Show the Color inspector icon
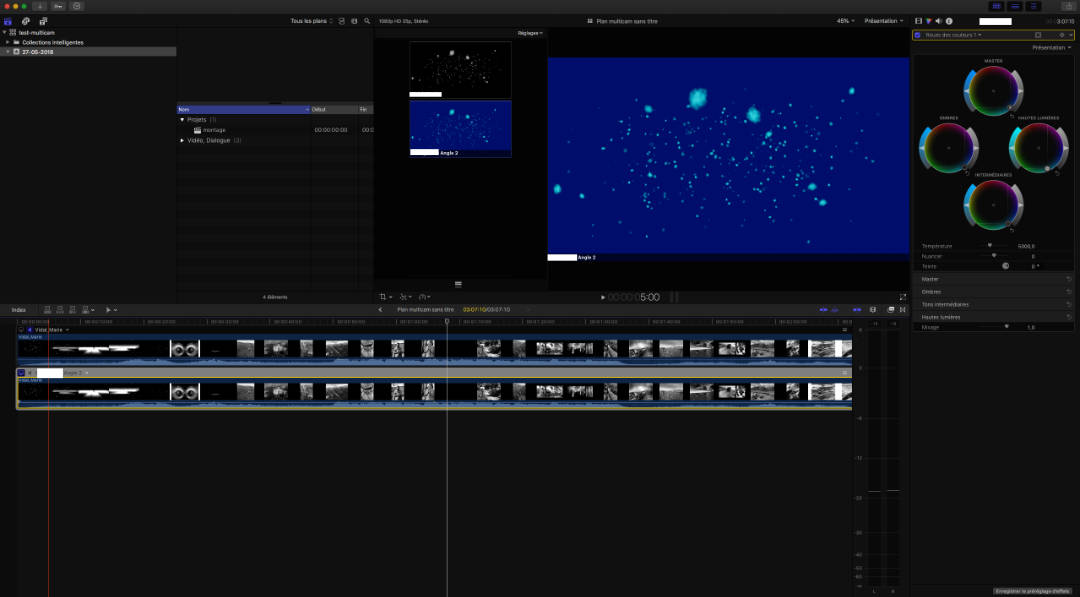Viewport: 1080px width, 597px height. pos(928,21)
